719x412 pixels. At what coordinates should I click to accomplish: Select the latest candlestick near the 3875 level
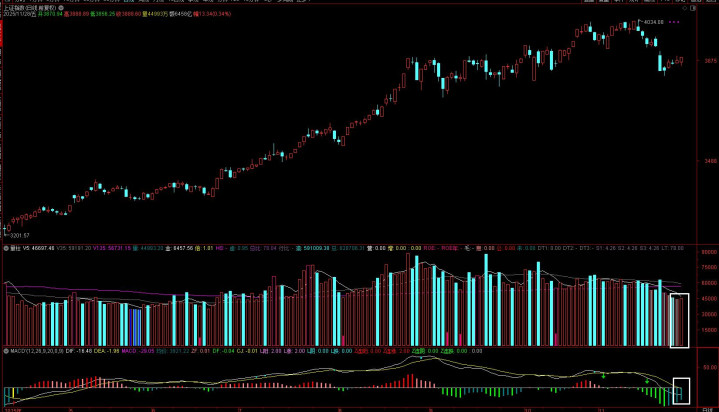click(682, 61)
